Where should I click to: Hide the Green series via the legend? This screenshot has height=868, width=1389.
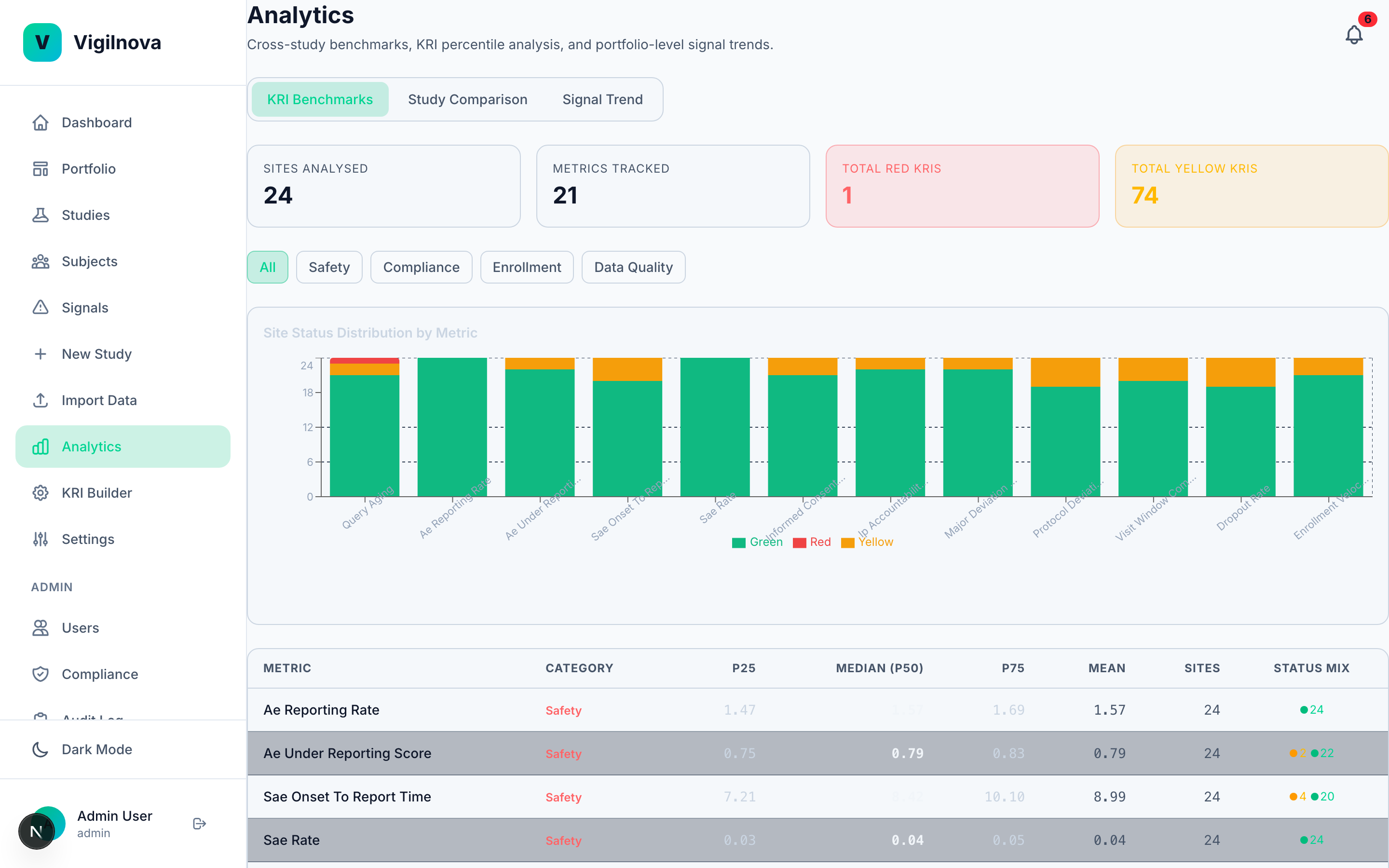(757, 542)
